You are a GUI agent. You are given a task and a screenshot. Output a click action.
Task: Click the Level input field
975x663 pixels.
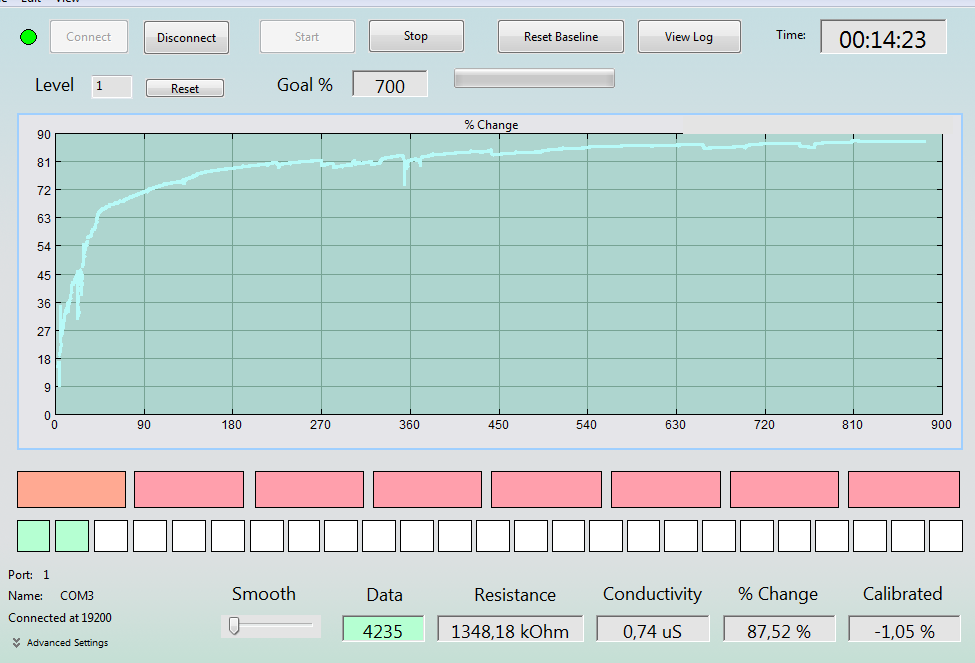point(112,86)
